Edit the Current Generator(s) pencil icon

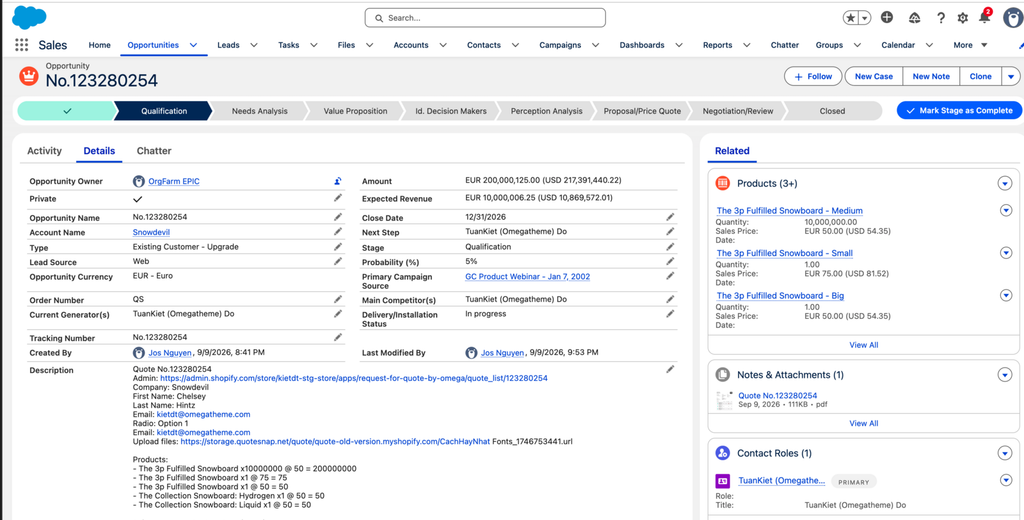(338, 314)
